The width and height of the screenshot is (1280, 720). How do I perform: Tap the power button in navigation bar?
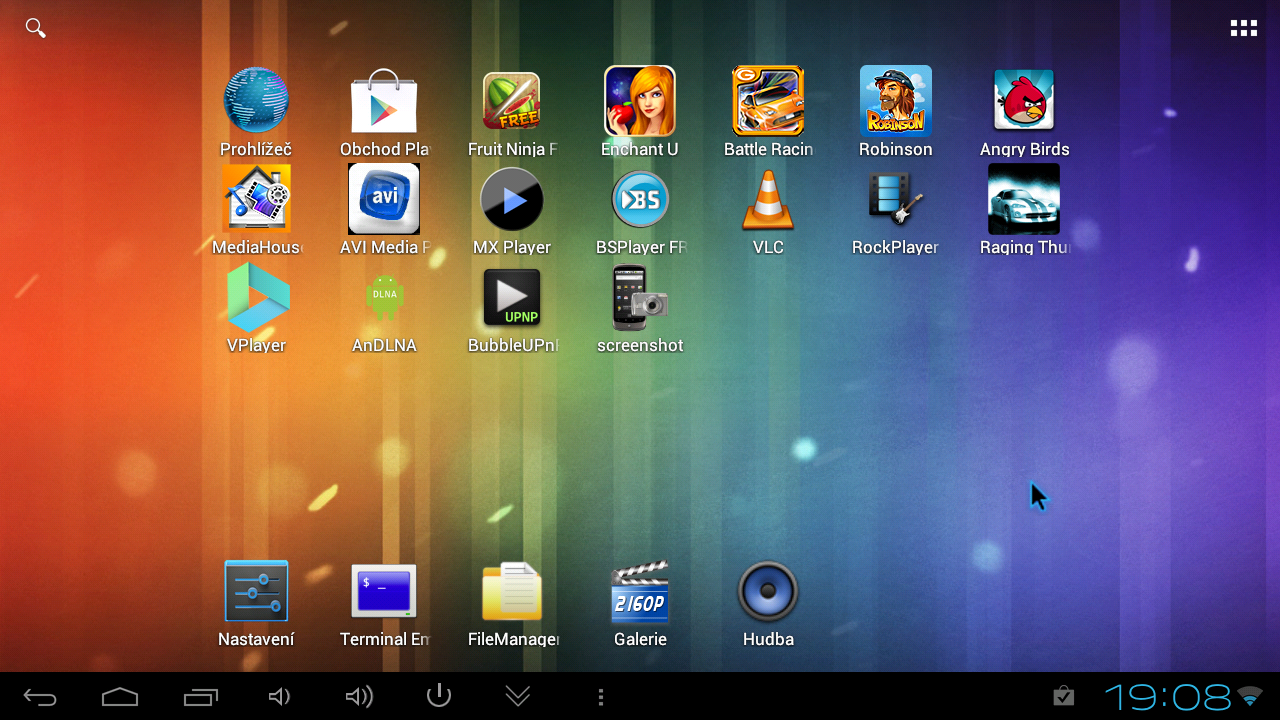tap(439, 696)
